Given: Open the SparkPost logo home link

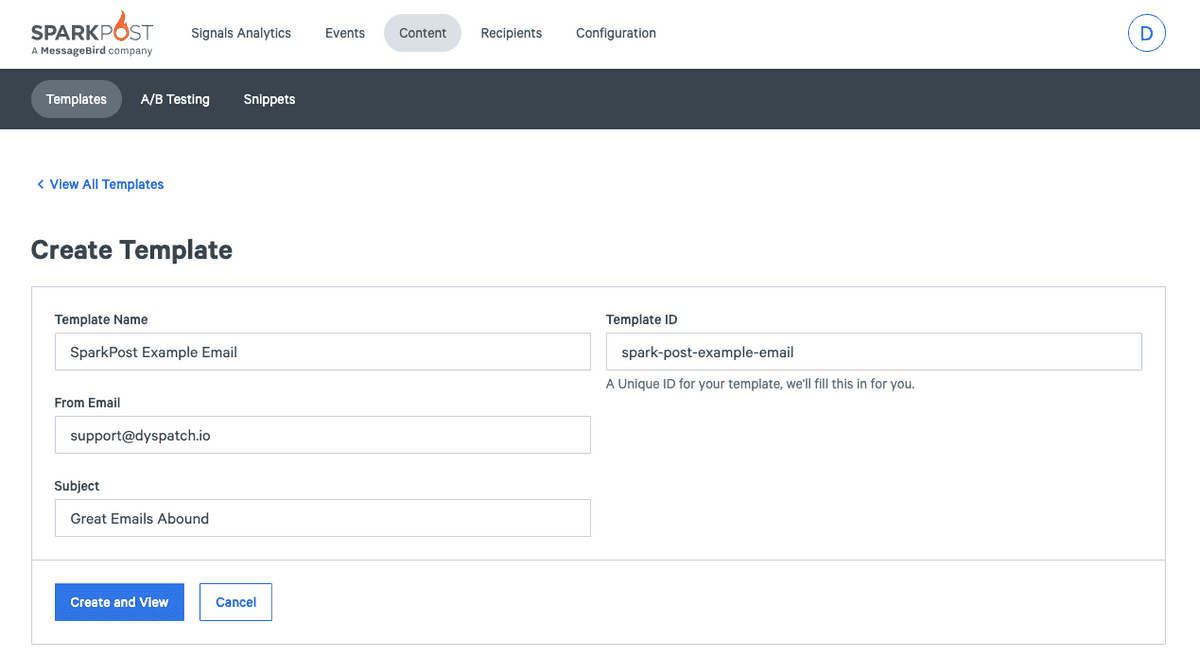Looking at the screenshot, I should click(x=92, y=33).
